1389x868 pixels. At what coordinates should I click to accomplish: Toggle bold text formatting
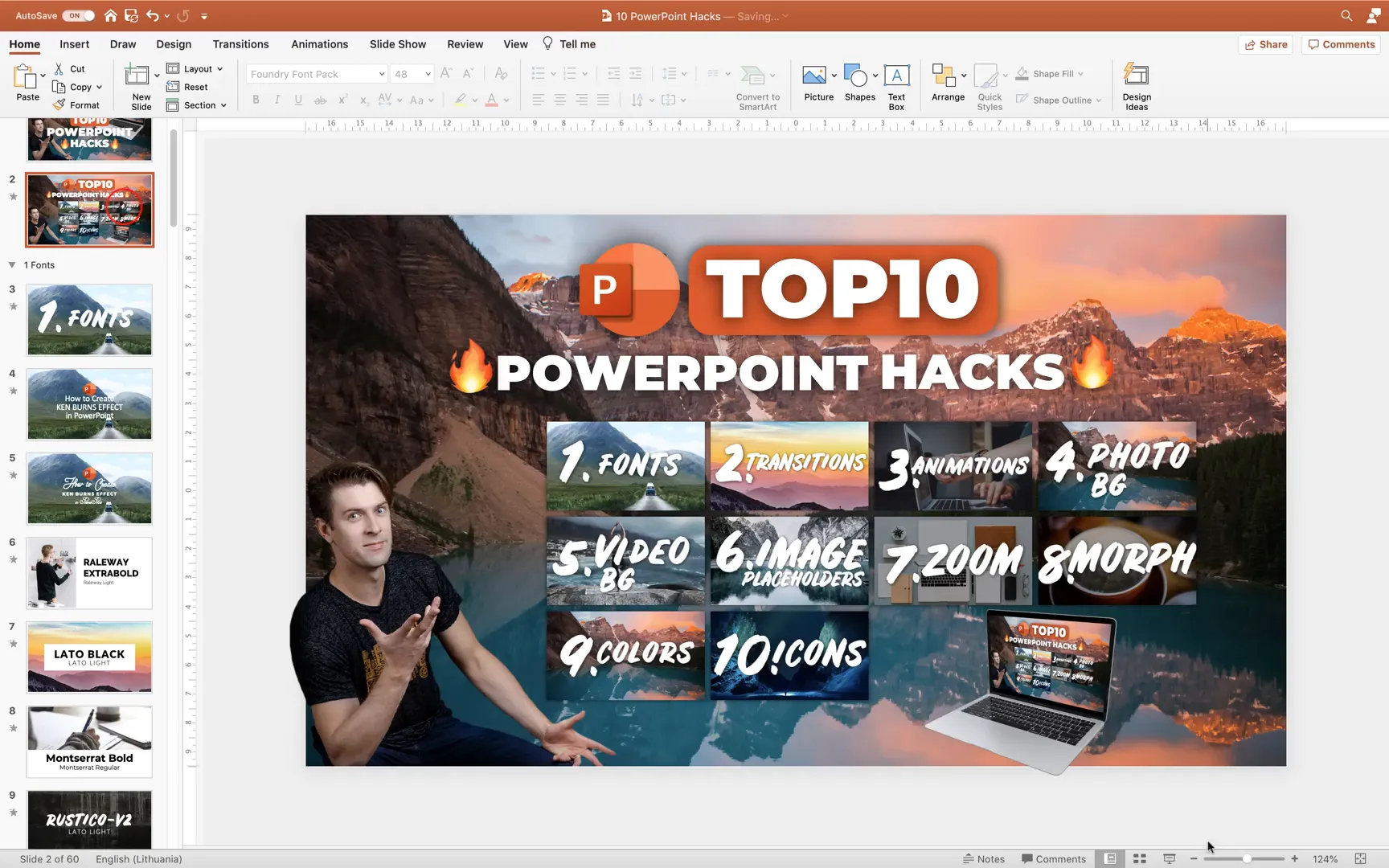256,100
